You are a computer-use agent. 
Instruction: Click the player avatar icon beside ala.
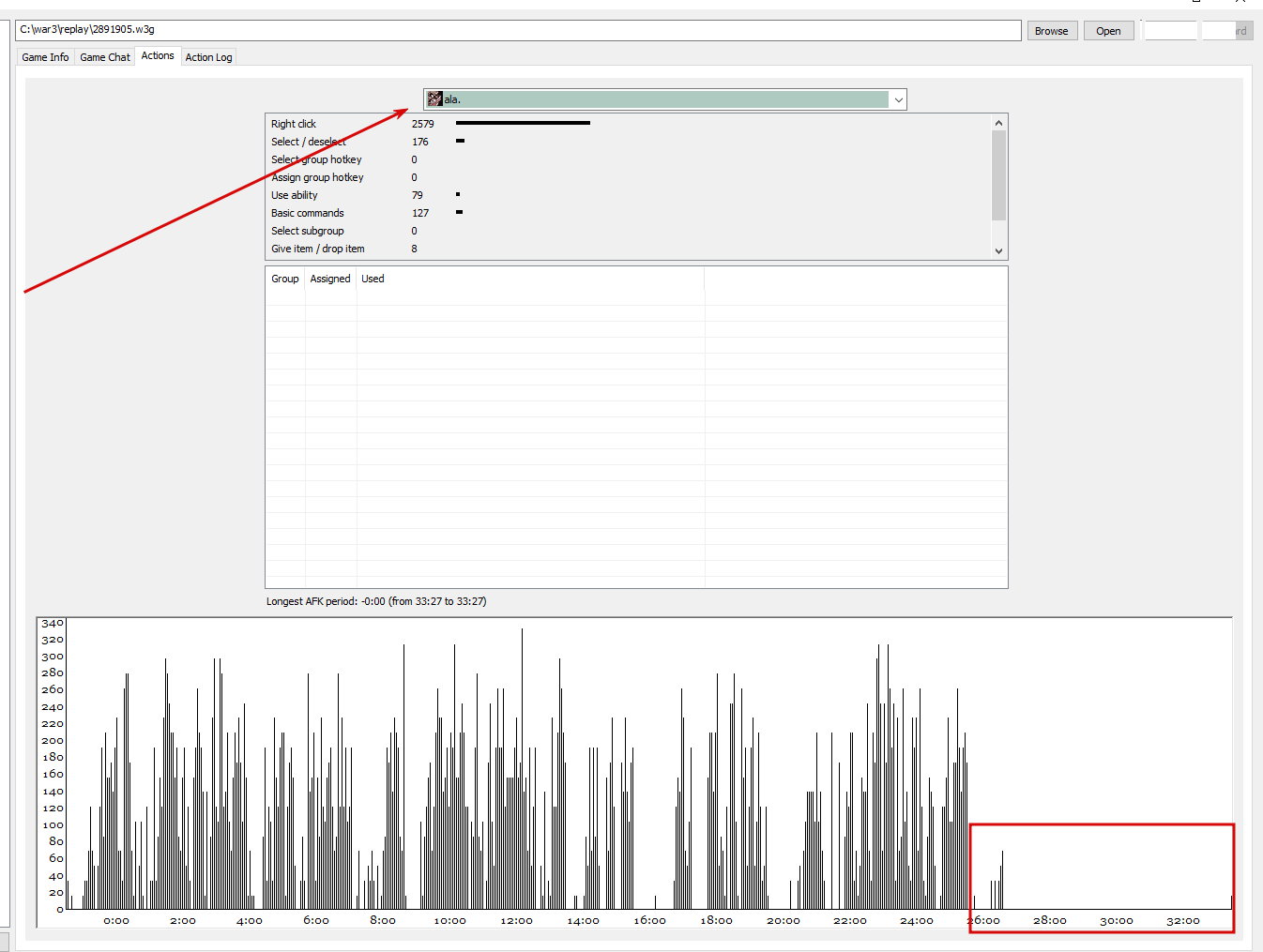[x=434, y=98]
